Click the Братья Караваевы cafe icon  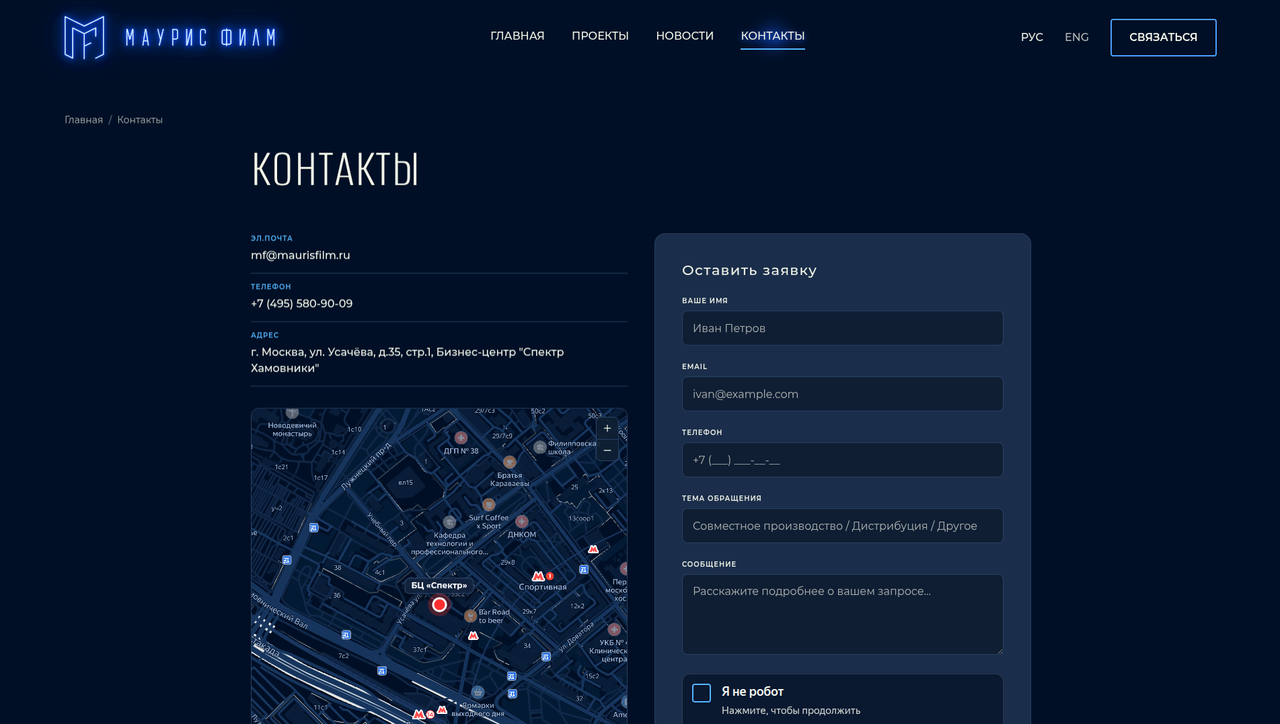tap(509, 462)
